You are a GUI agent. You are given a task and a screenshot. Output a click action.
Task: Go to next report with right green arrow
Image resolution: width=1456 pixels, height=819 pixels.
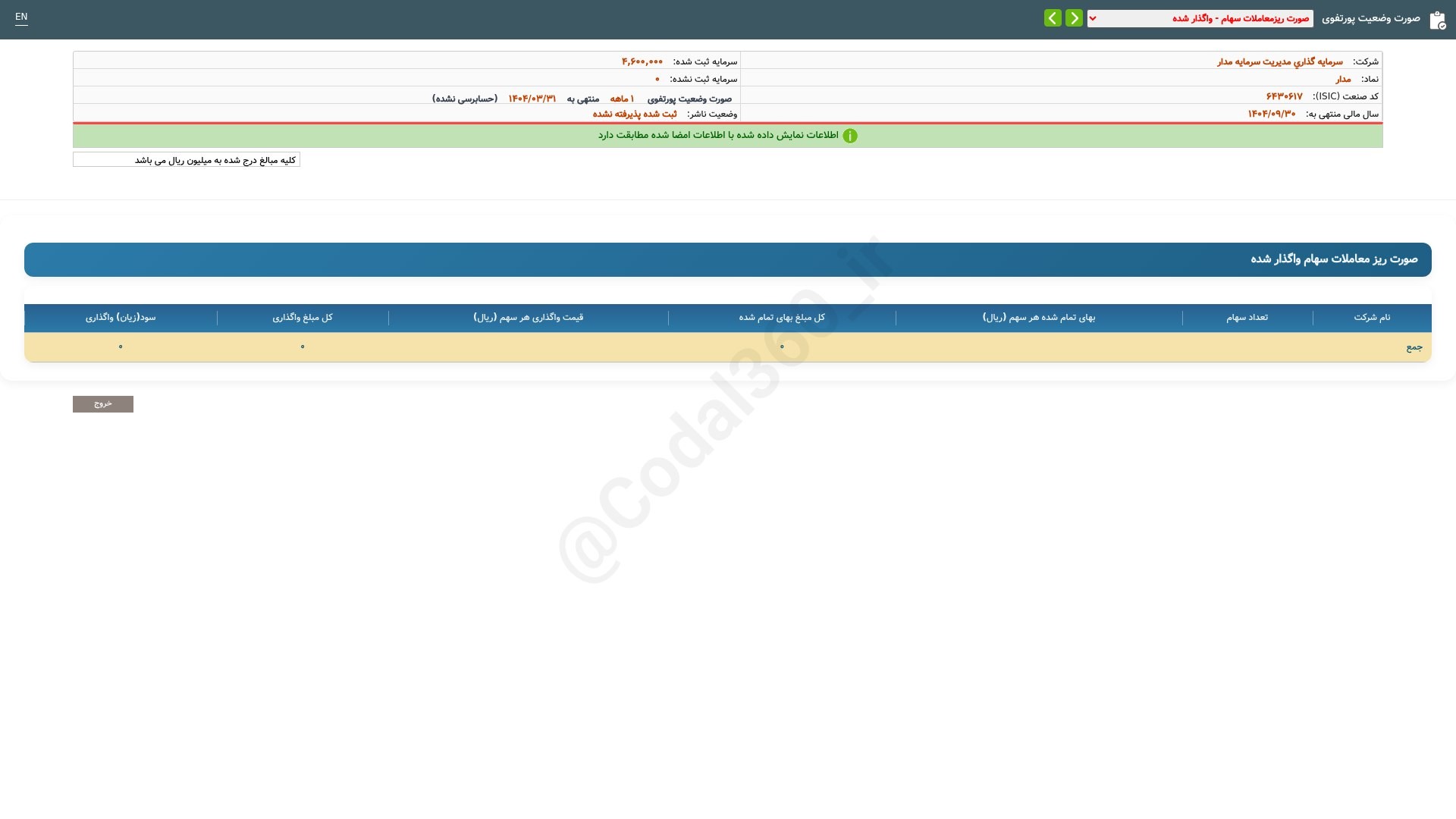tap(1074, 18)
